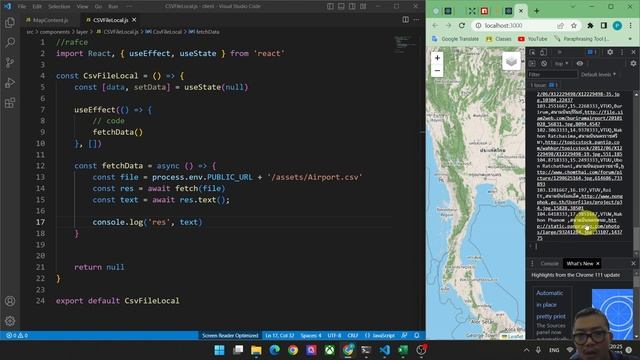Open Chrome three-dot menu
The height and width of the screenshot is (360, 640).
[630, 25]
